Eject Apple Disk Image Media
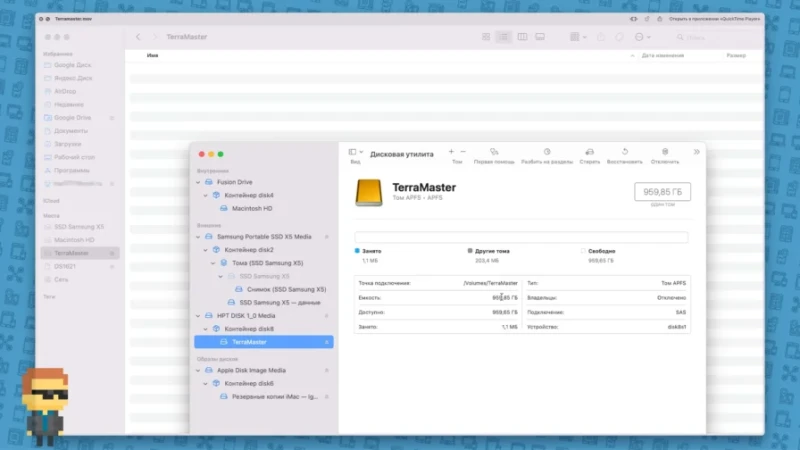The image size is (800, 450). click(x=327, y=370)
